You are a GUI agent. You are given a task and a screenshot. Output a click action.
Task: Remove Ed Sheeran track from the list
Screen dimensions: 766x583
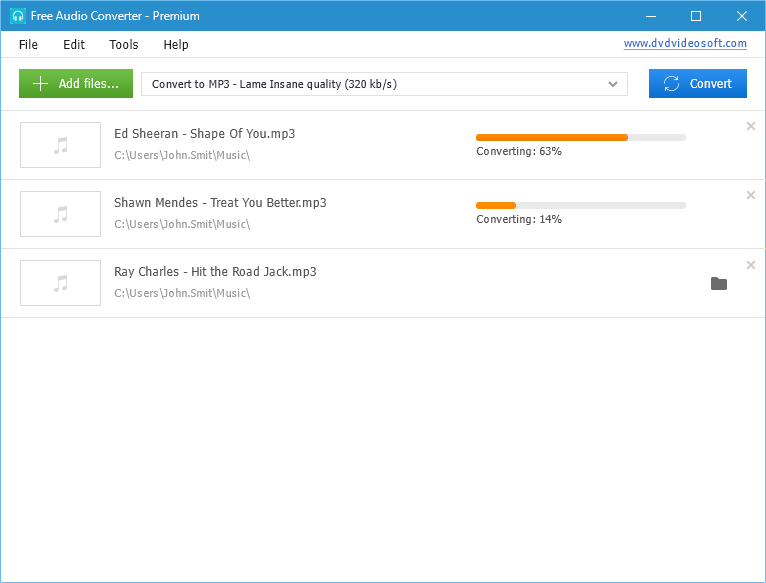pos(751,126)
